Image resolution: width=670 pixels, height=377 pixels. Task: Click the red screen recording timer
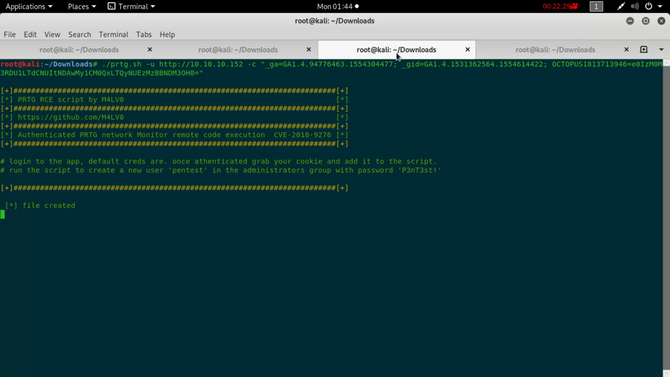(x=560, y=6)
